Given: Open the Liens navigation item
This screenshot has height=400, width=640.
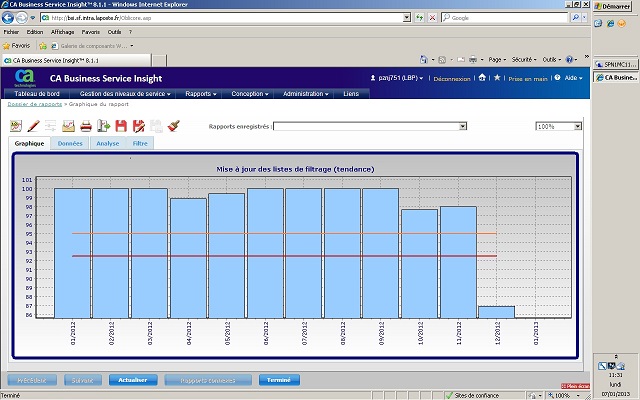Looking at the screenshot, I should (x=351, y=94).
